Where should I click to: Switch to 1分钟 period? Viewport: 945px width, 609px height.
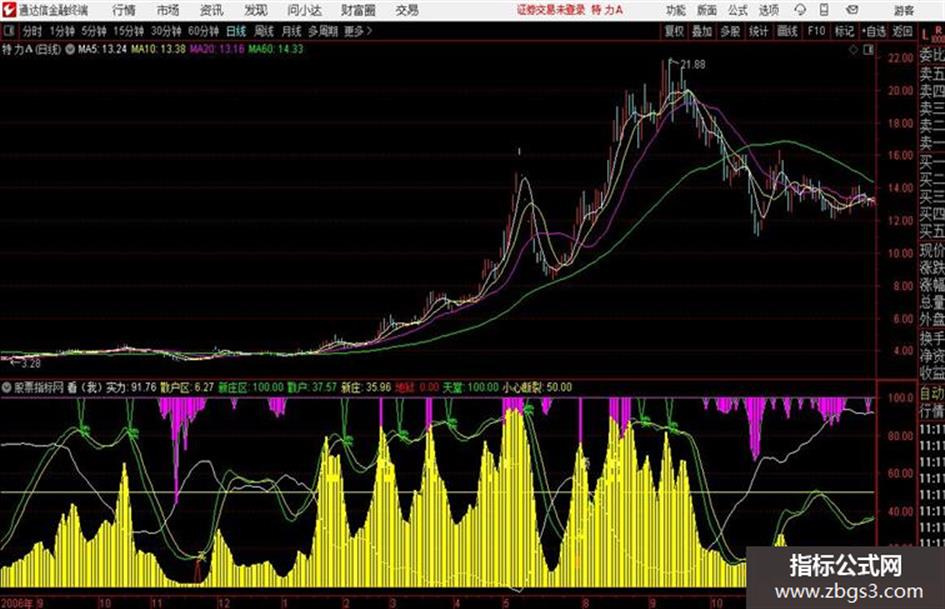tap(62, 31)
